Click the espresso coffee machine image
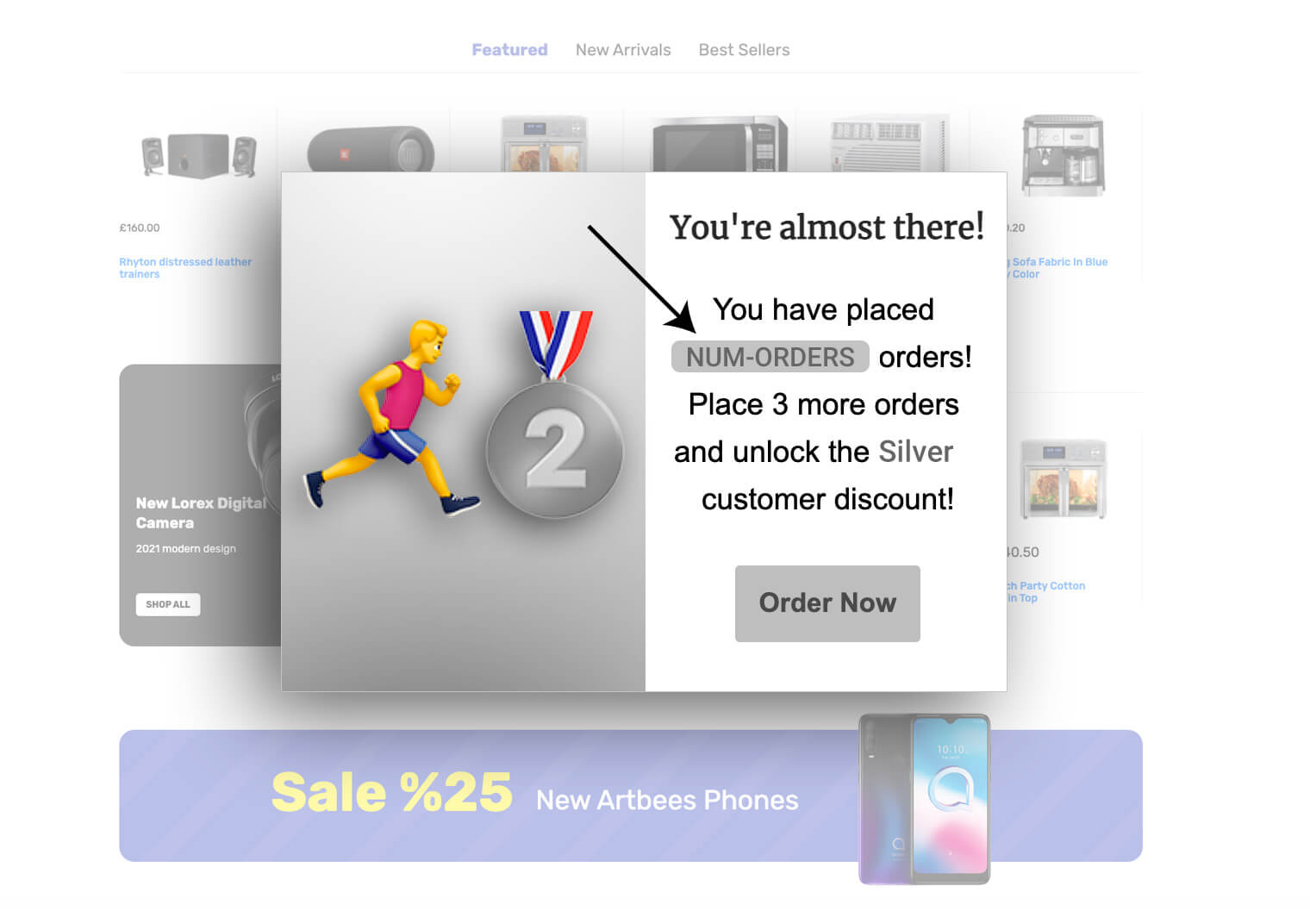This screenshot has height=924, width=1310. coord(1063,153)
